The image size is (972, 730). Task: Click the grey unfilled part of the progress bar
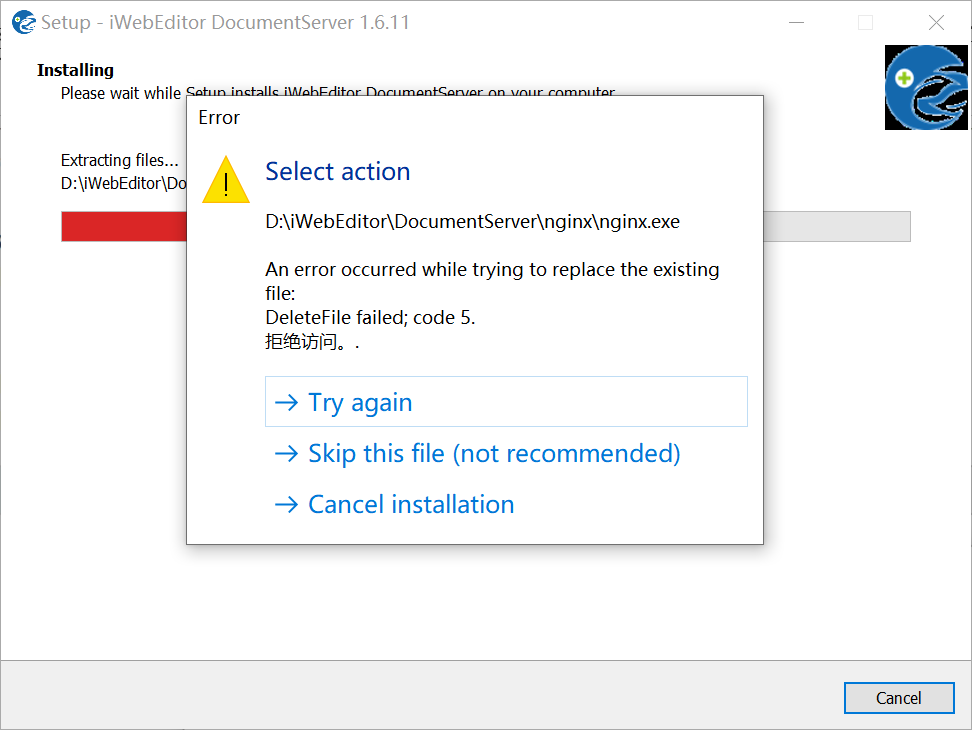point(836,226)
